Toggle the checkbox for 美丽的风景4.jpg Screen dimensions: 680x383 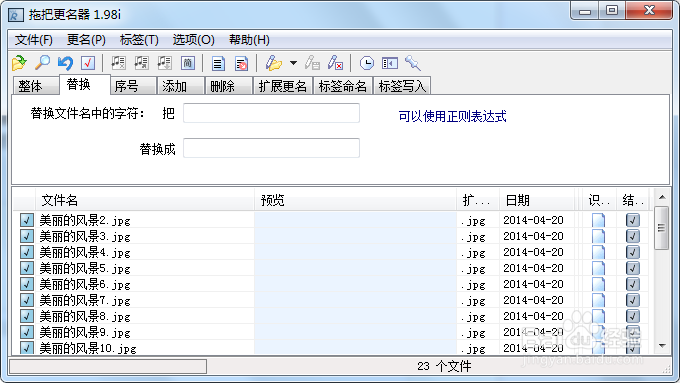click(26, 252)
